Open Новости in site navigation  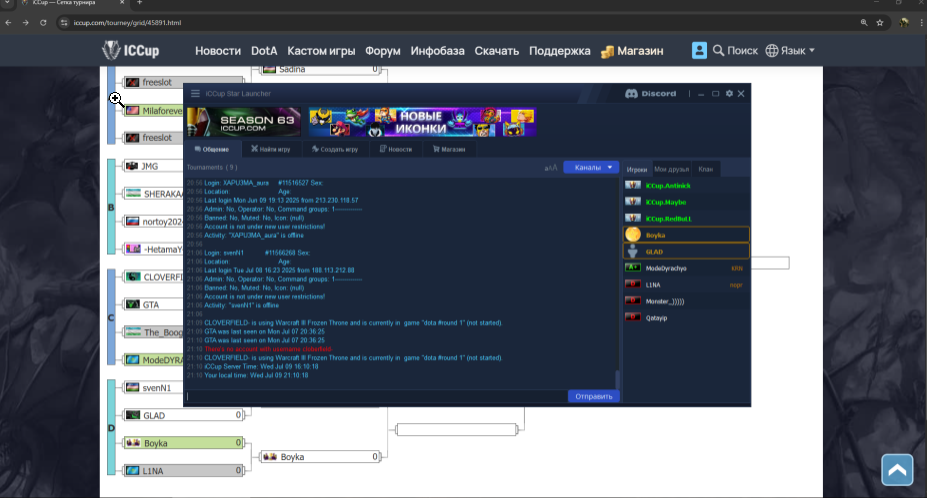point(218,51)
